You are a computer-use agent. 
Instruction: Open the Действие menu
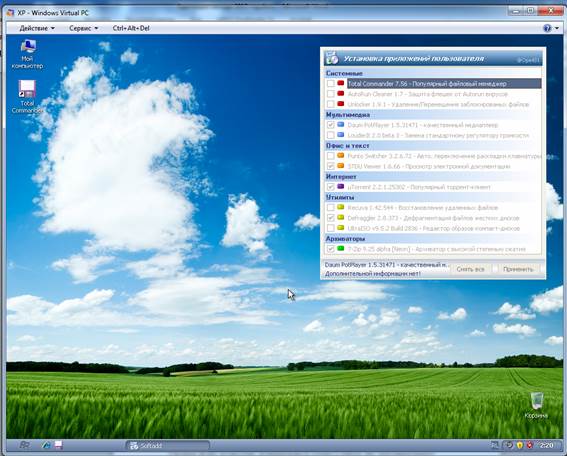point(37,28)
